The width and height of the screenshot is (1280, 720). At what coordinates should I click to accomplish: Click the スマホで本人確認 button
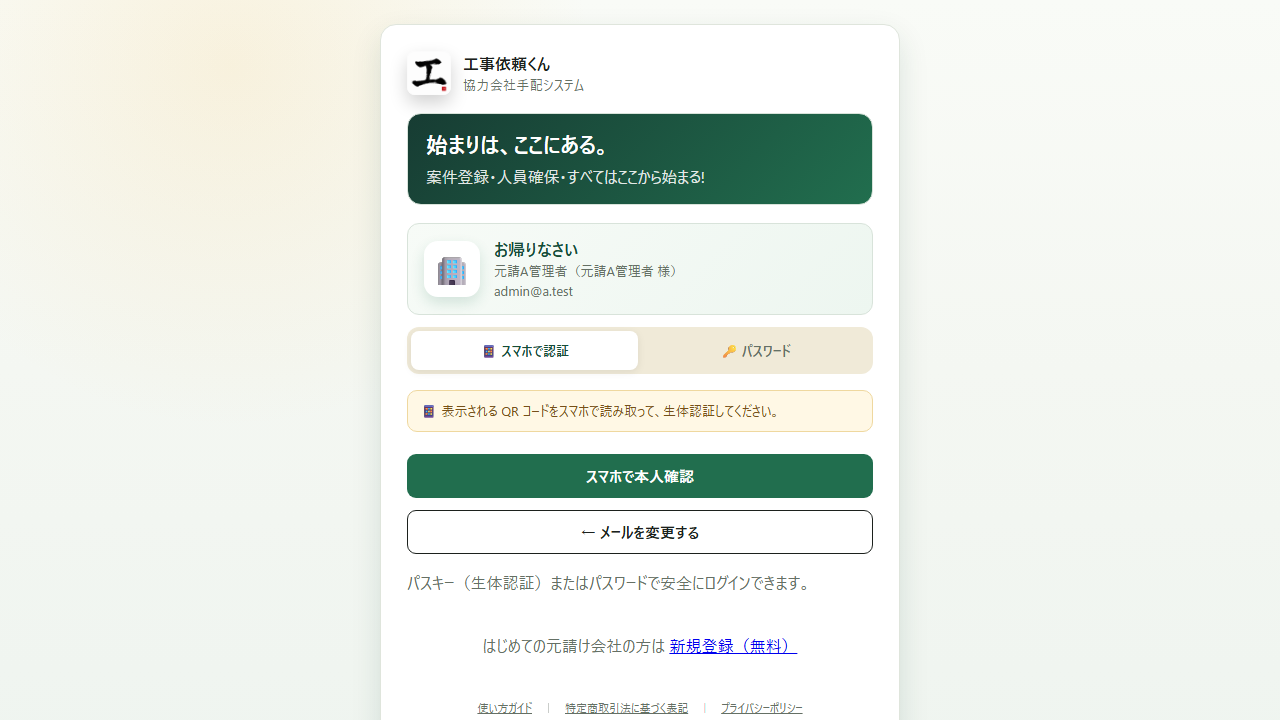pyautogui.click(x=640, y=476)
